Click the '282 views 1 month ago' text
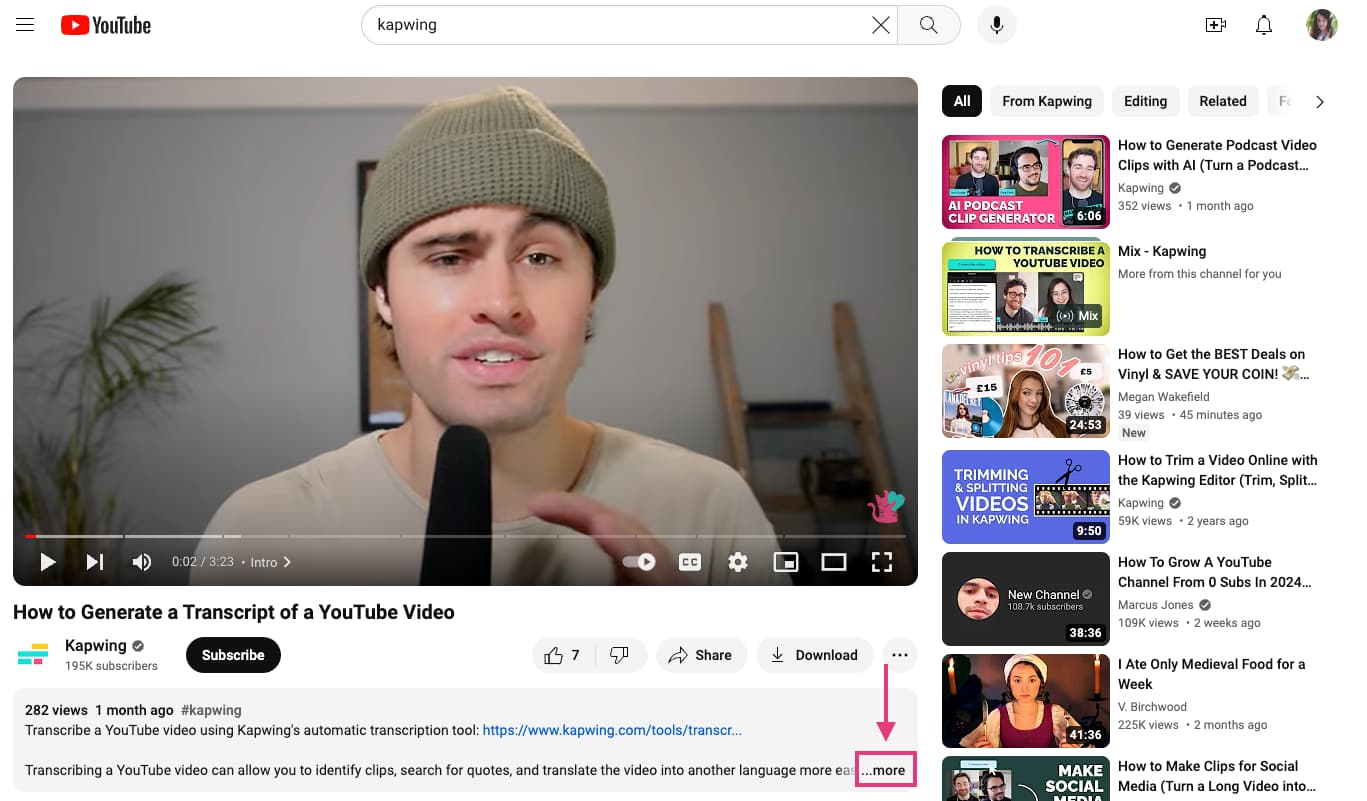The width and height of the screenshot is (1367, 801). pyautogui.click(x=99, y=710)
